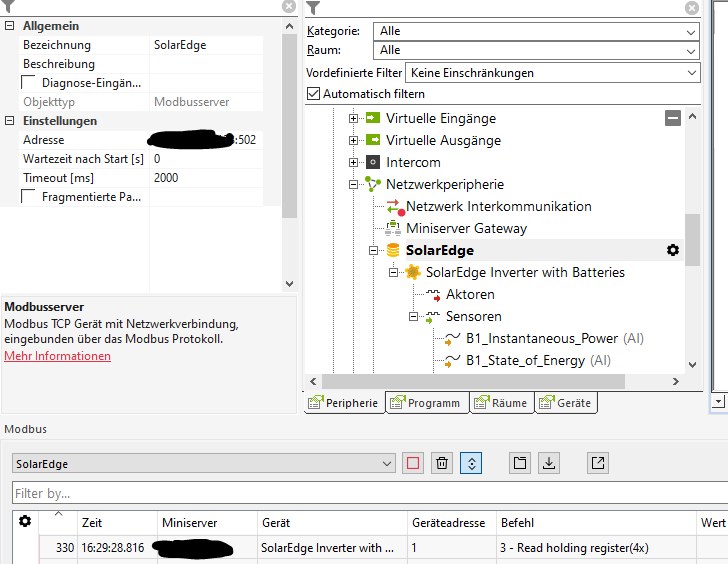728x564 pixels.
Task: Toggle the Fragmentierte Pakete checkbox
Action: tap(28, 196)
